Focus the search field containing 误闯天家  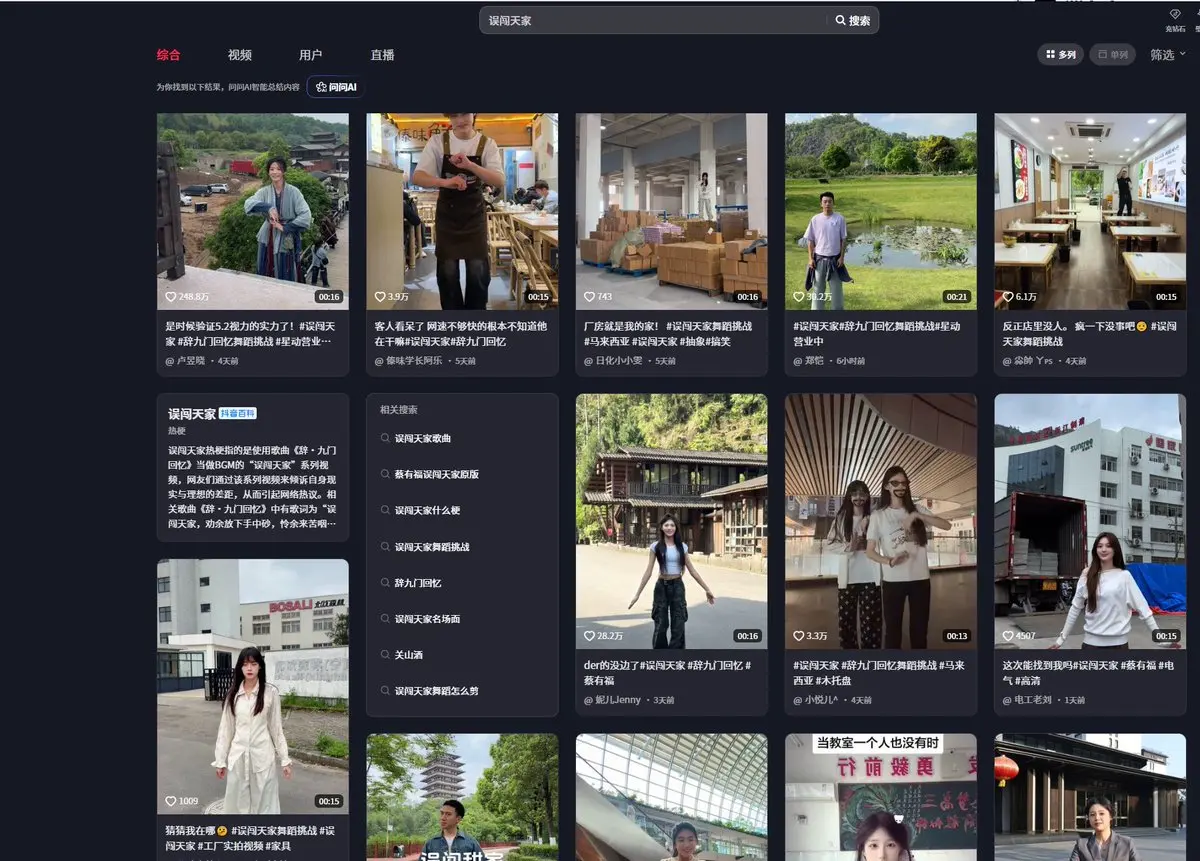point(655,20)
